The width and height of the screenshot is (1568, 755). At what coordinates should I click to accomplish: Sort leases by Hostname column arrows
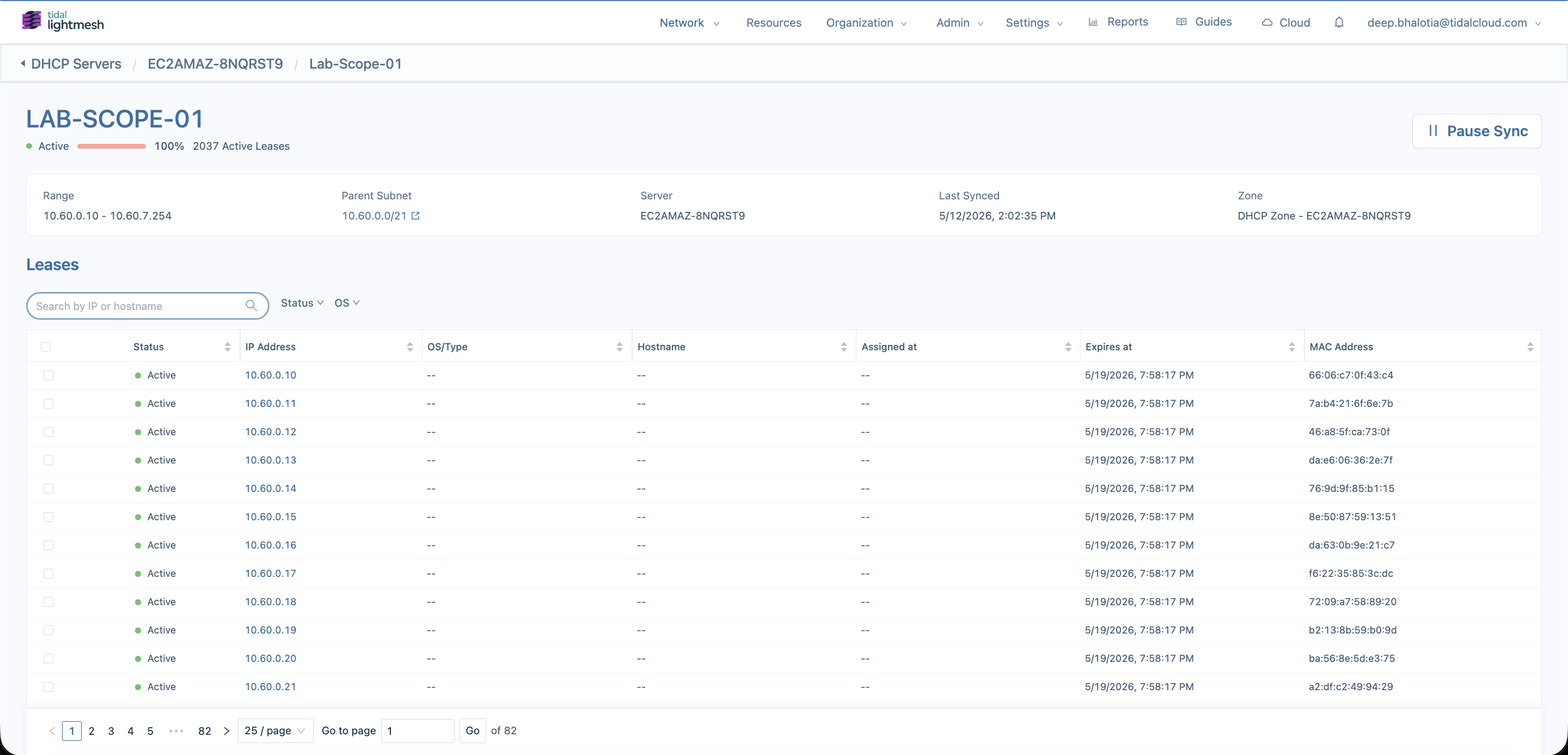coord(844,346)
